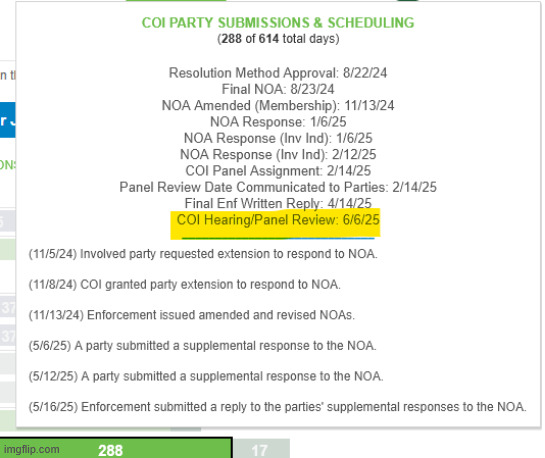Select the Final Enf Written Reply entry
Screen dimensions: 545x458
tap(278, 203)
